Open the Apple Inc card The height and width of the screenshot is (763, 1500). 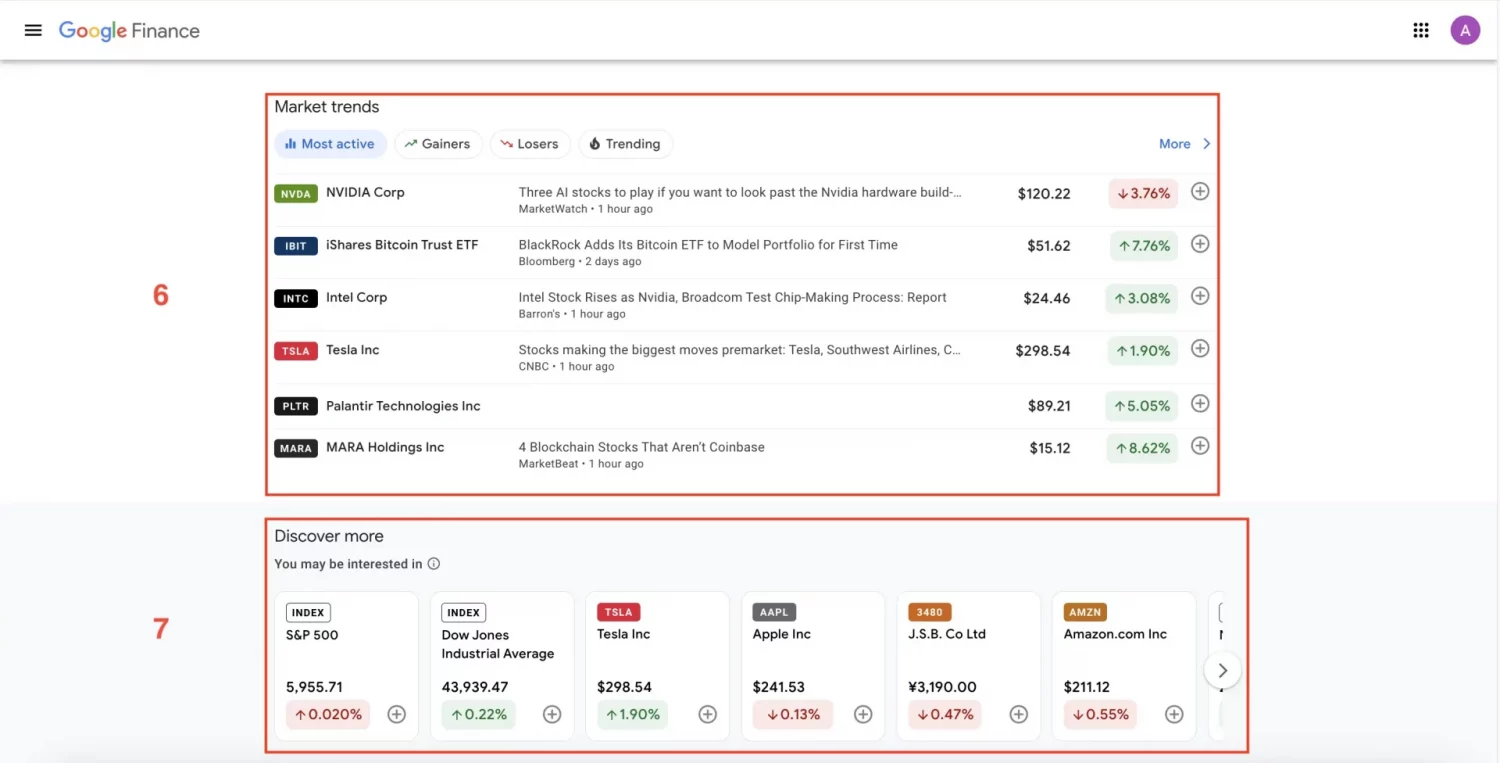pyautogui.click(x=813, y=666)
